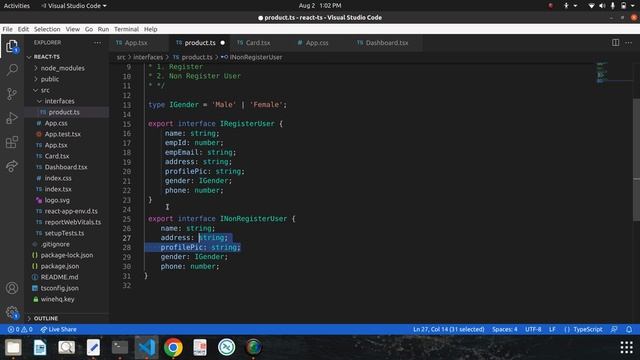Open the Run and Debug view
Image resolution: width=640 pixels, height=360 pixels.
pyautogui.click(x=12, y=118)
